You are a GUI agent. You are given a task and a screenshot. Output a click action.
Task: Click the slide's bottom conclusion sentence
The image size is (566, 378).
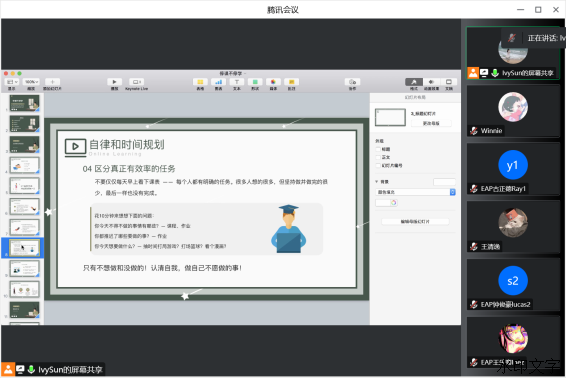click(162, 268)
